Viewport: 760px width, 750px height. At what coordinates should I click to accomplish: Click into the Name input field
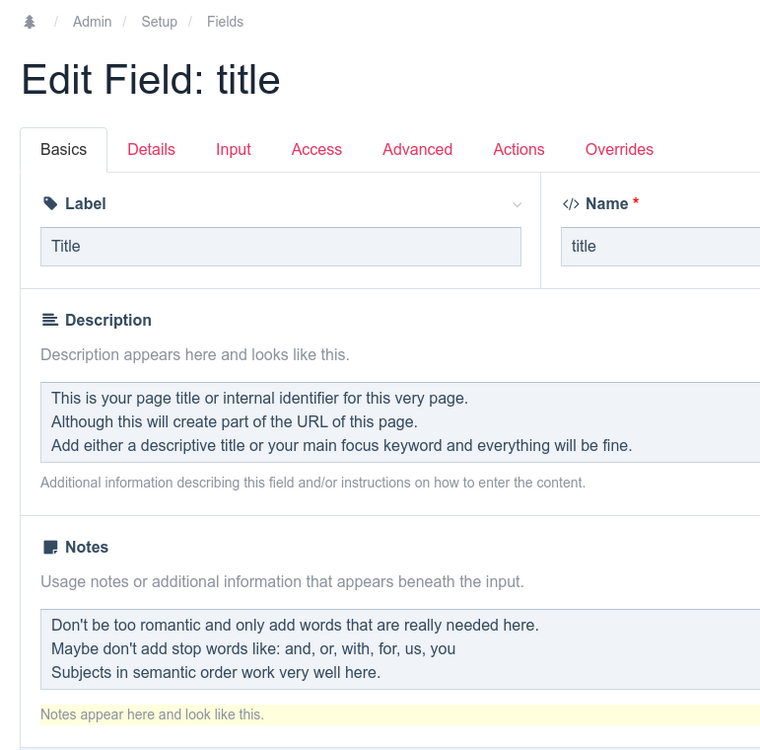660,247
